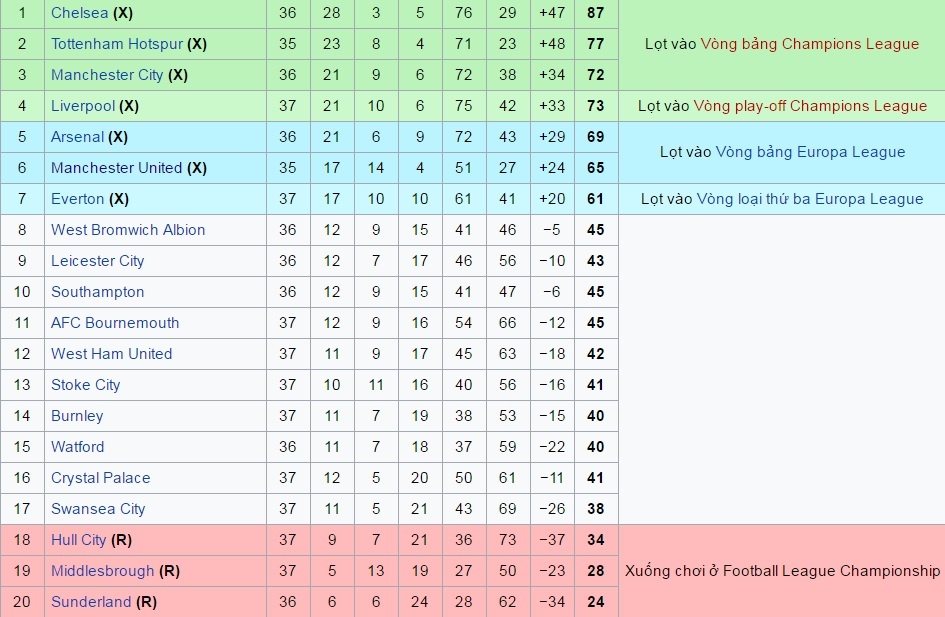Open the Vòng bảng Champions League link
945x617 pixels.
click(809, 44)
